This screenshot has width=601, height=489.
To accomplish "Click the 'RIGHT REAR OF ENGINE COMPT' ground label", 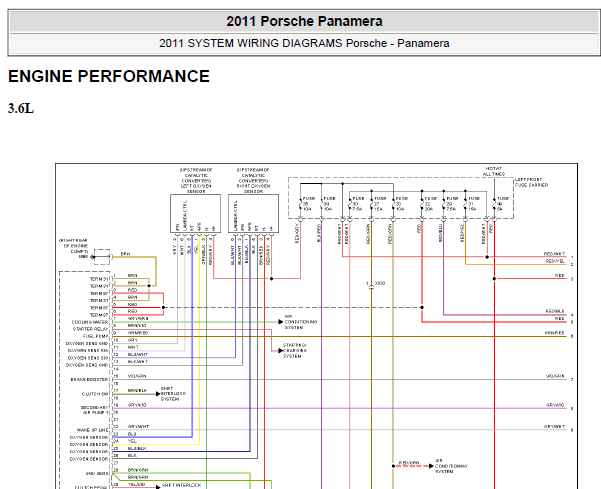I will tap(74, 248).
